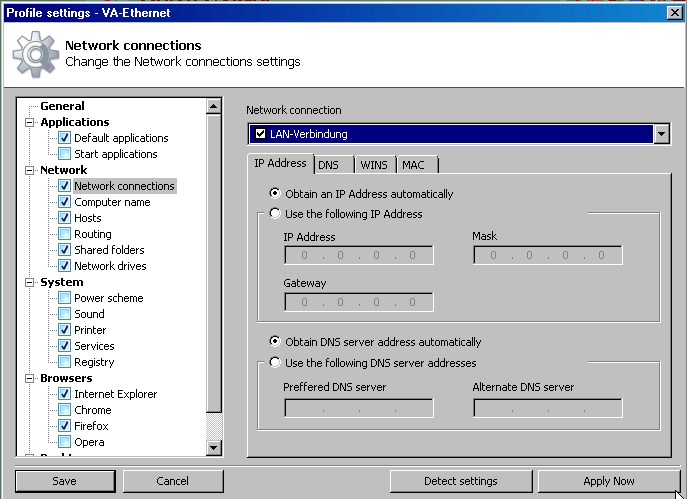Open the Computer name tree entry

pos(112,202)
